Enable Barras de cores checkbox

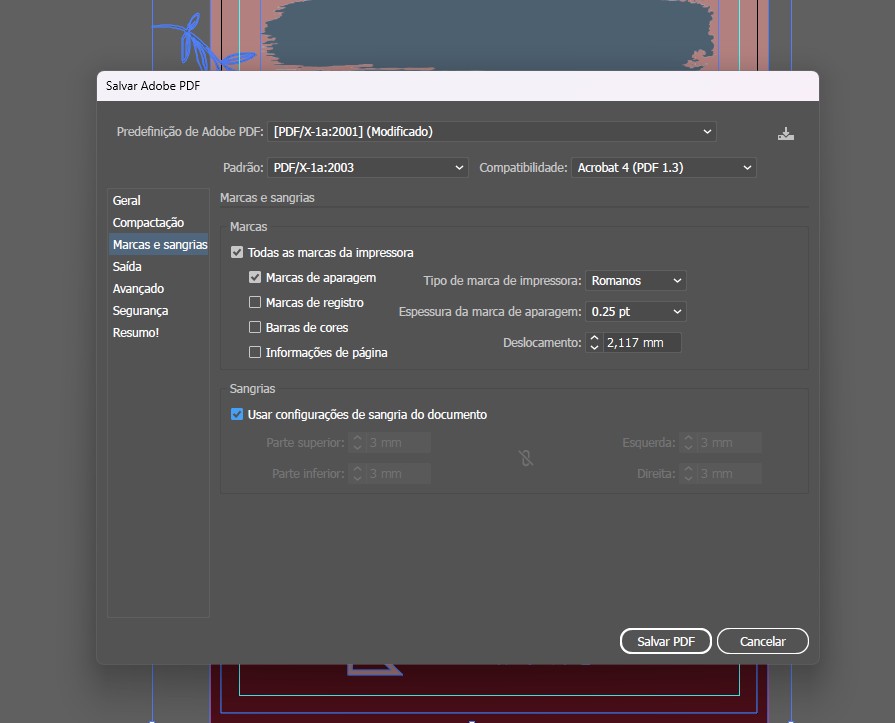point(255,328)
